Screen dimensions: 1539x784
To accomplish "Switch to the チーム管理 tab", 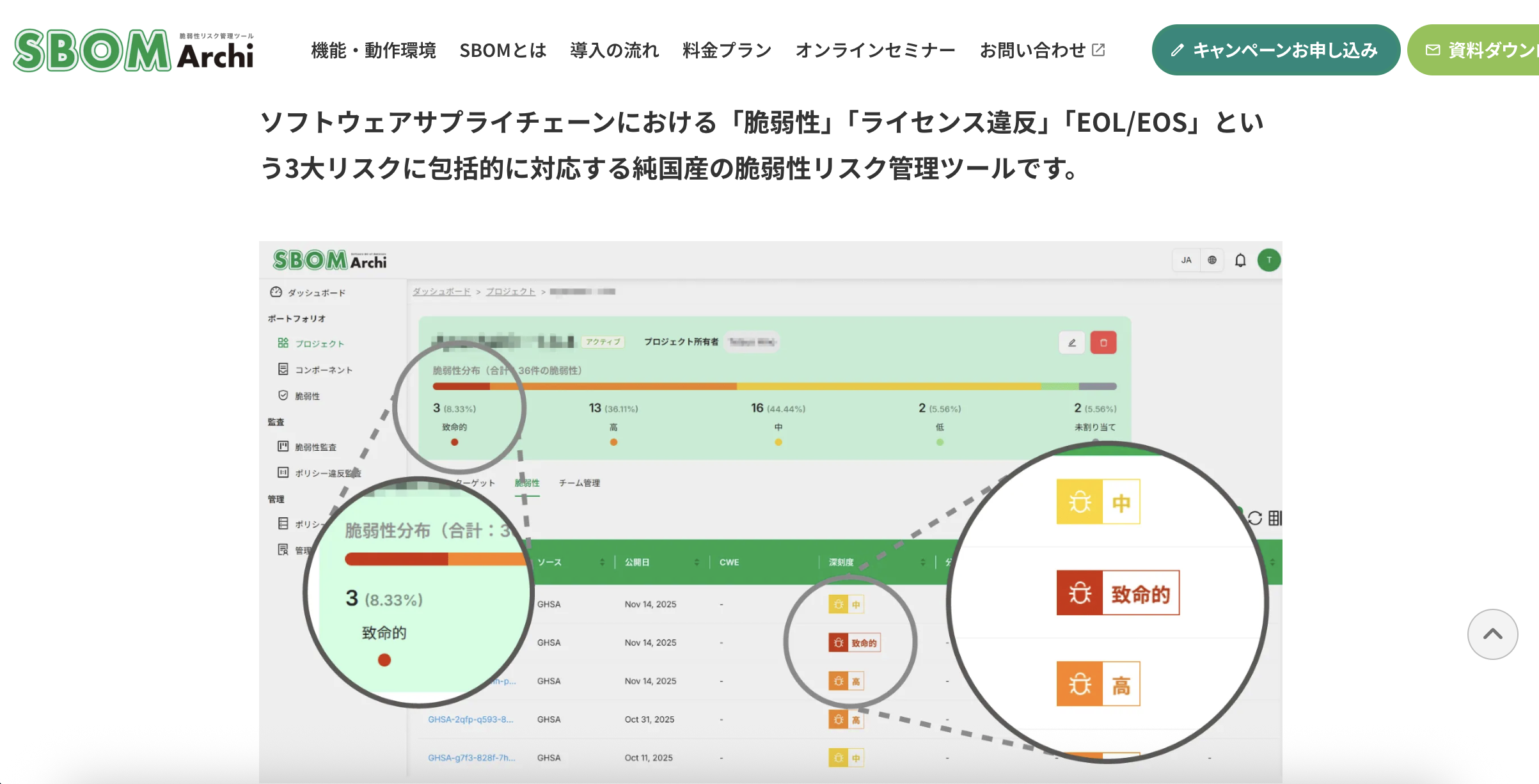I will click(580, 483).
